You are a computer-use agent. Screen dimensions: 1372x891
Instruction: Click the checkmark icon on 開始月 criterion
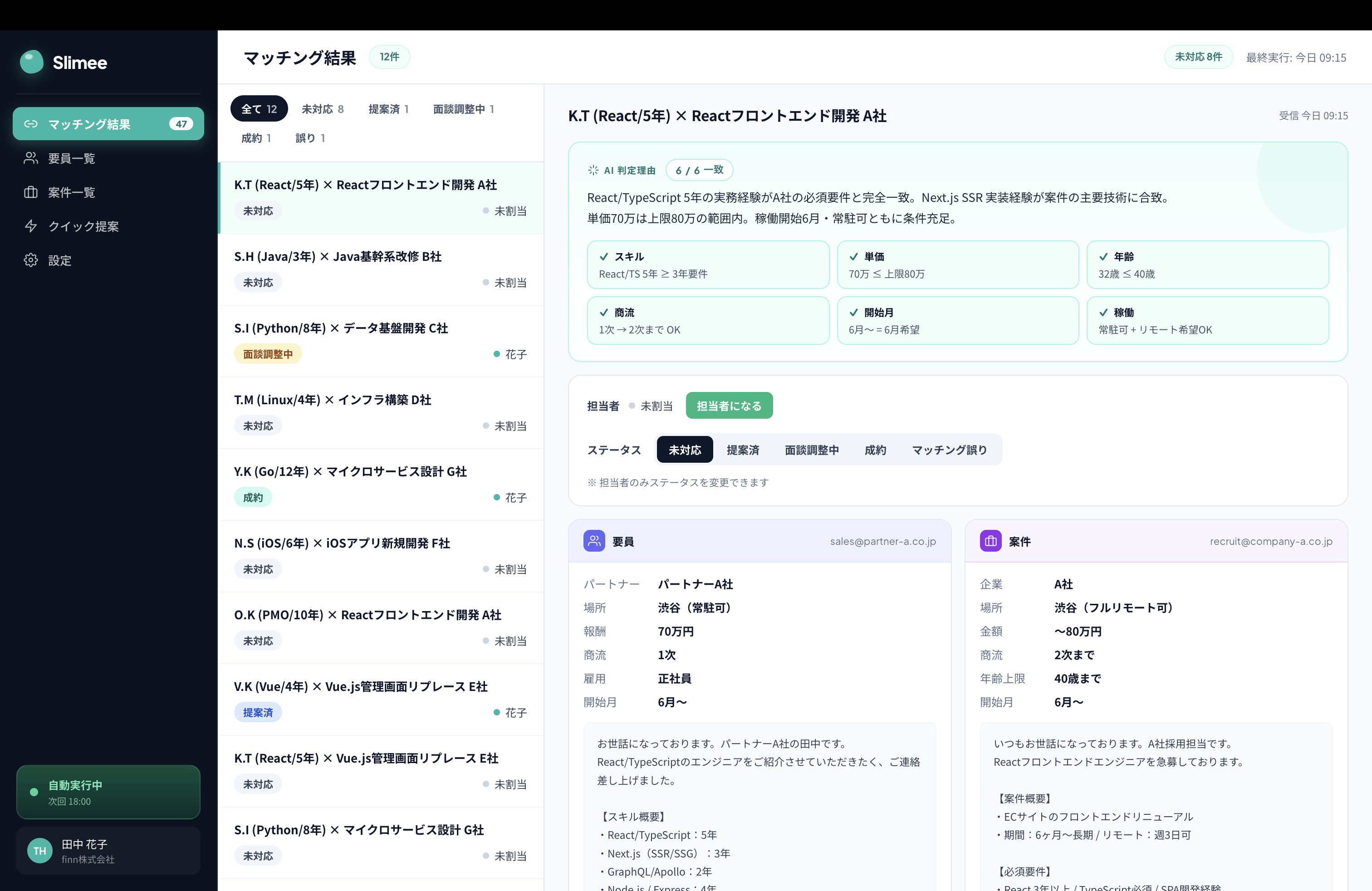click(x=854, y=313)
